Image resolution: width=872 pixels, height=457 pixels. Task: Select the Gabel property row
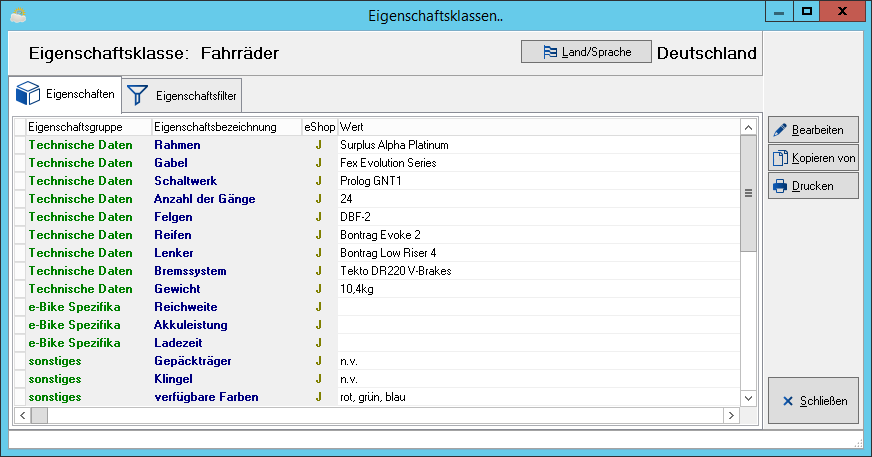[x=377, y=163]
